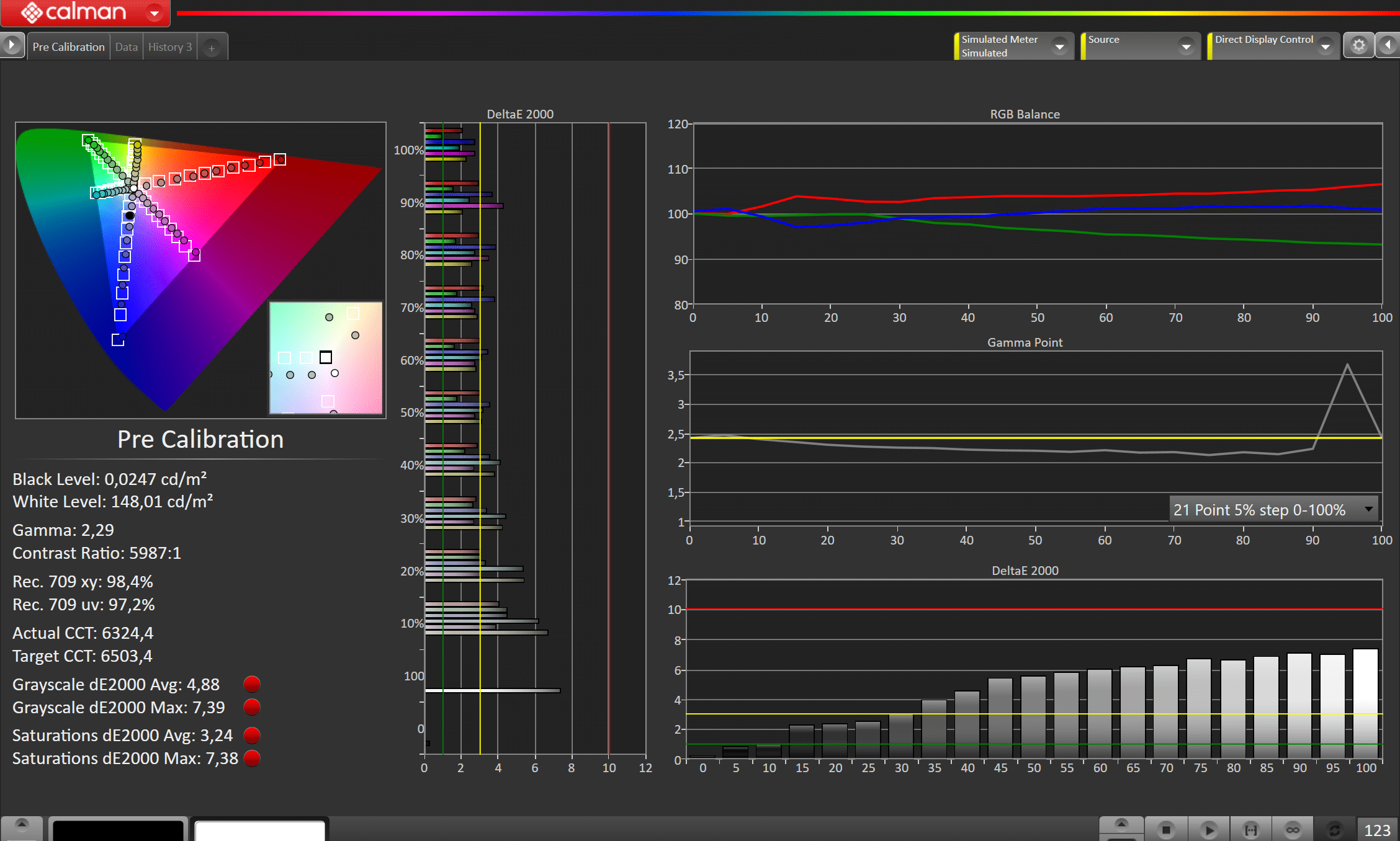Viewport: 1400px width, 841px height.
Task: Click the refresh cycle icon
Action: (1334, 829)
